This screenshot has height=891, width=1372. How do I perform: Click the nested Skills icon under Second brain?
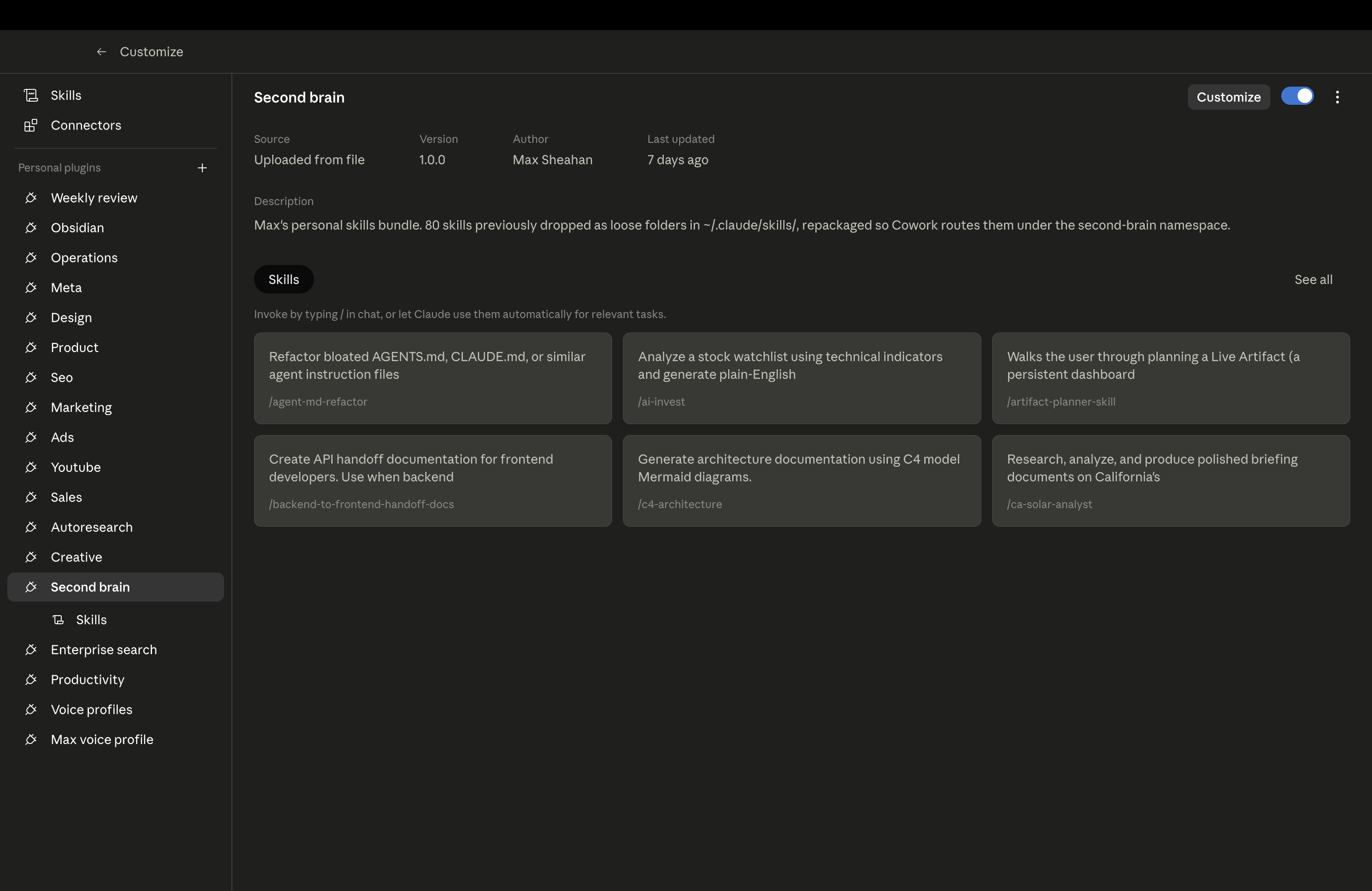tap(58, 620)
